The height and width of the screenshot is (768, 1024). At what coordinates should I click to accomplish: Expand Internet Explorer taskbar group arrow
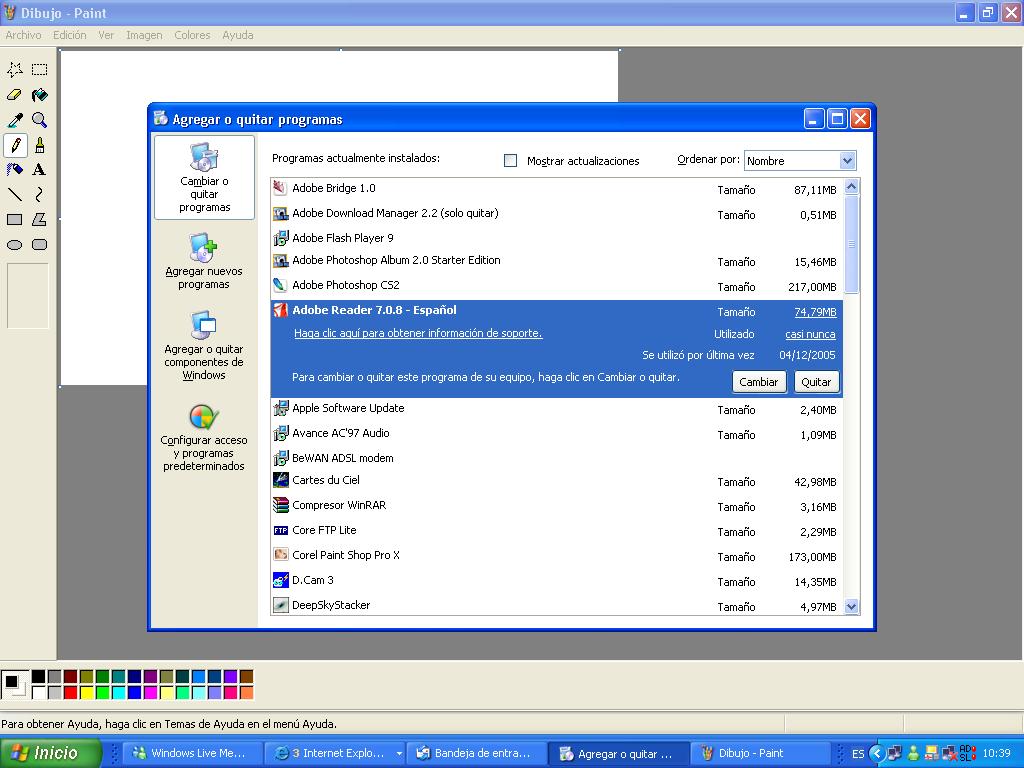[x=399, y=753]
